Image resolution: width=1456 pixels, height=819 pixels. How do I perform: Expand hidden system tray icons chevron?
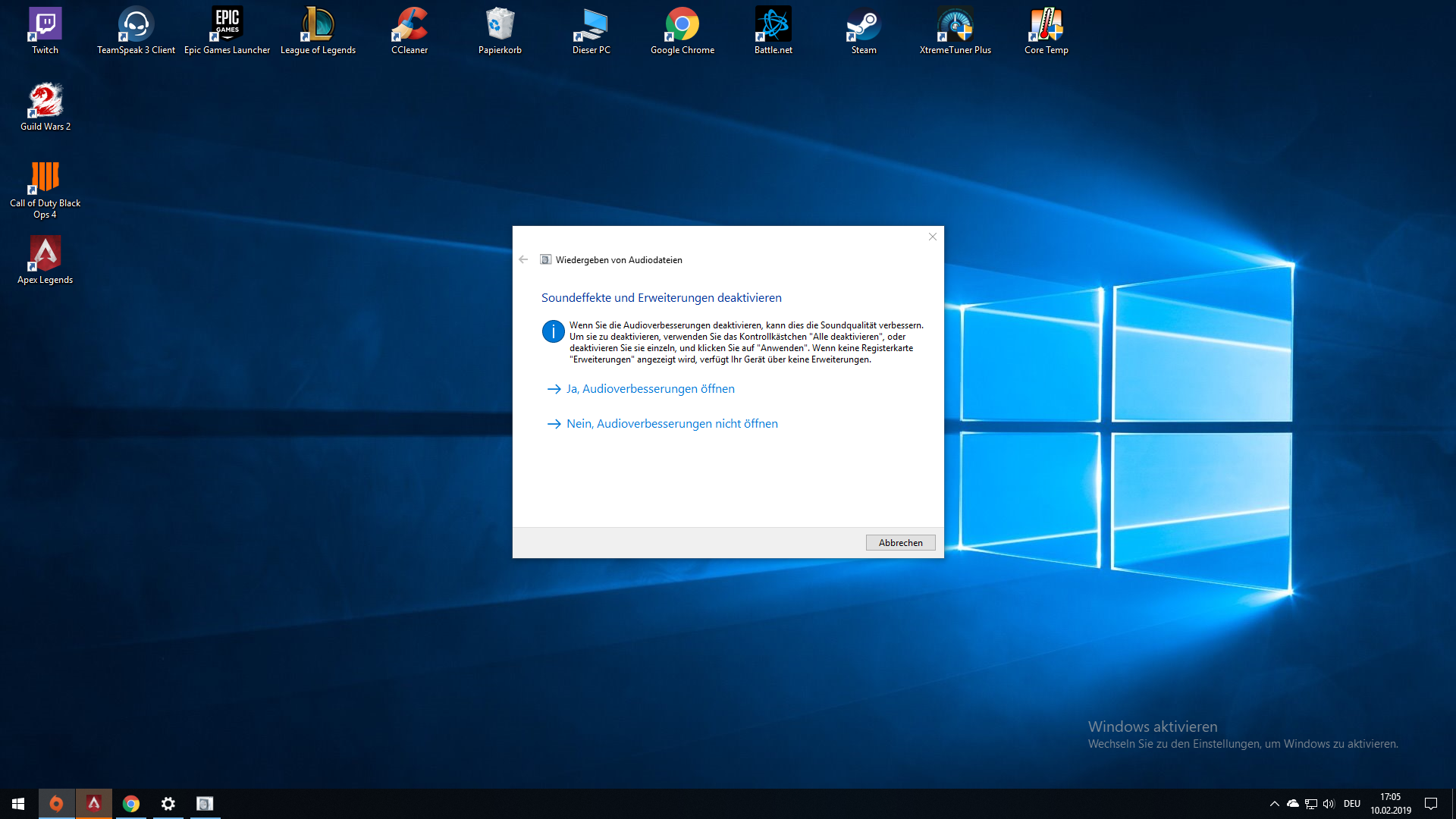click(1274, 804)
